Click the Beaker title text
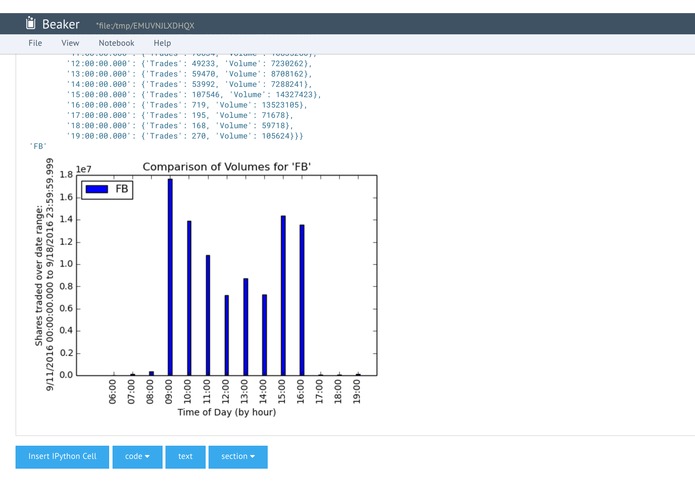This screenshot has height=494, width=695. (x=61, y=24)
